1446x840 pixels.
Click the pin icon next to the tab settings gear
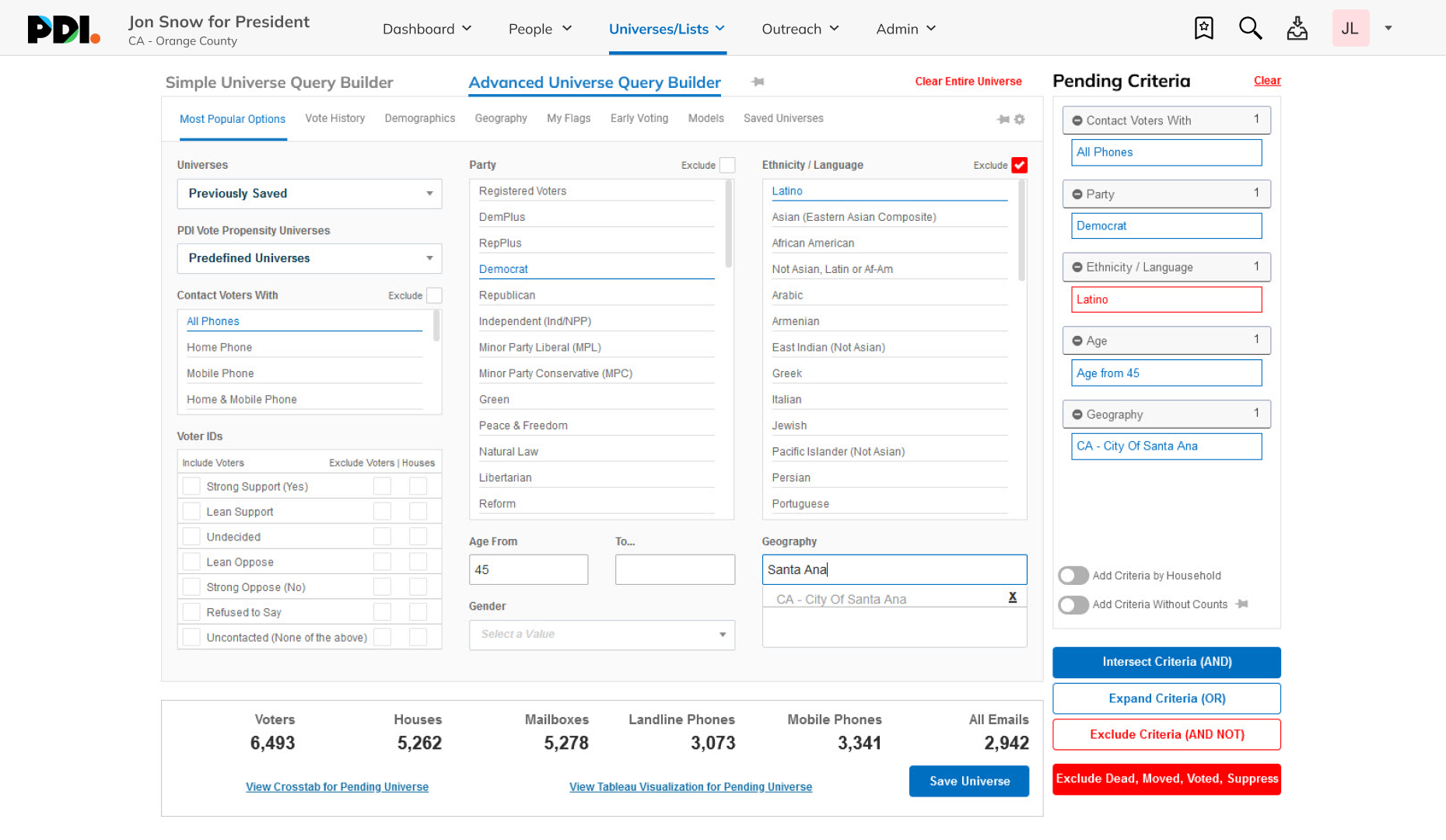(x=1003, y=119)
